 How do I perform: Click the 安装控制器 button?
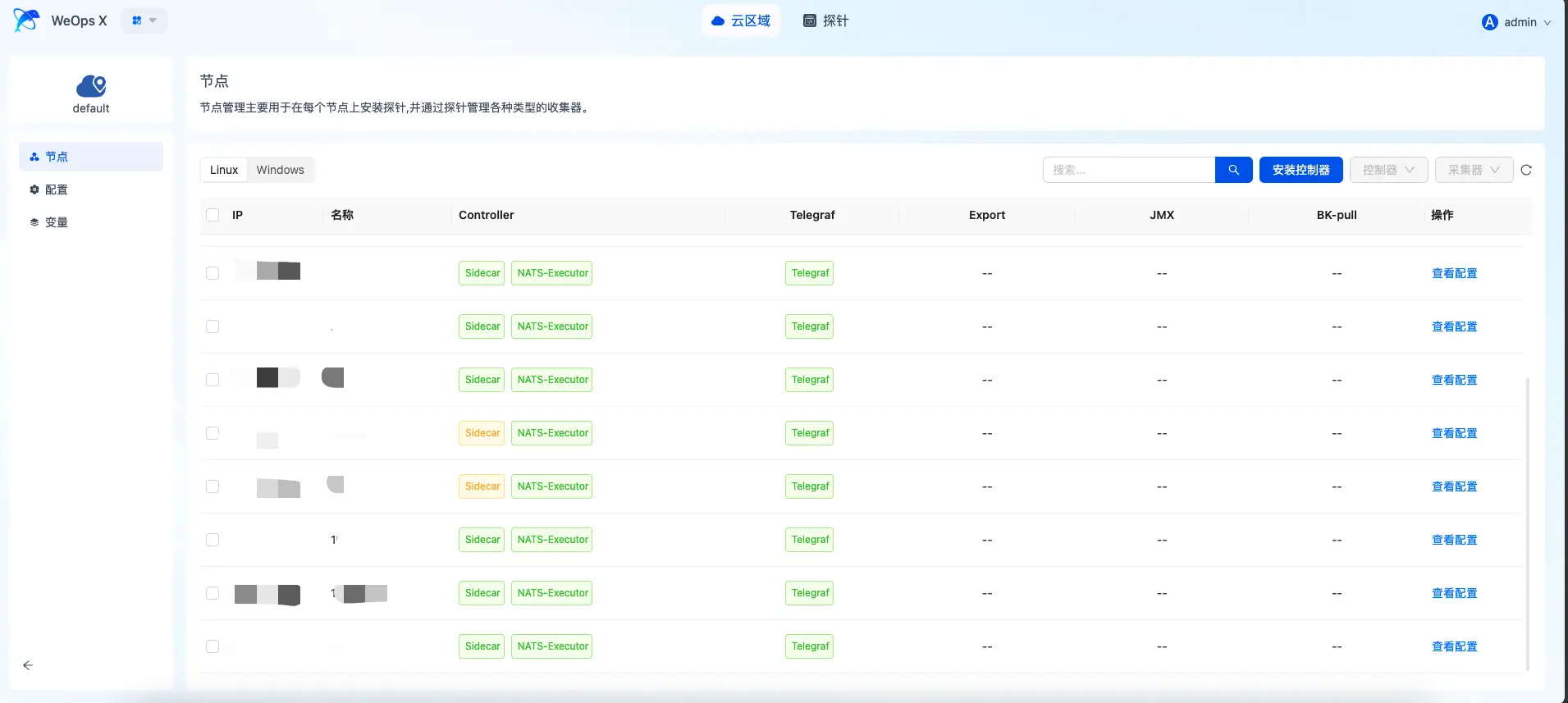coord(1301,170)
